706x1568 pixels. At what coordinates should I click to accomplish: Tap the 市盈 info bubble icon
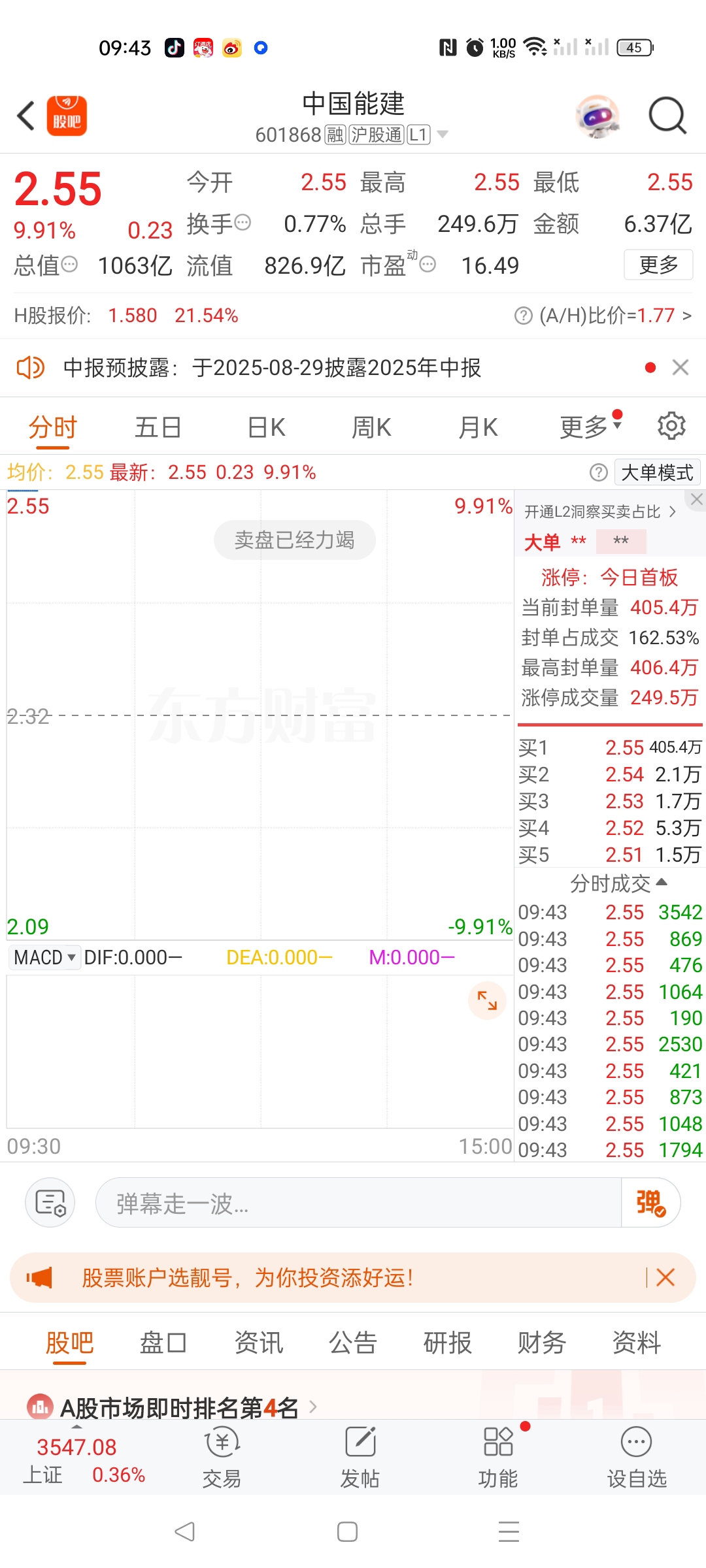pos(428,265)
